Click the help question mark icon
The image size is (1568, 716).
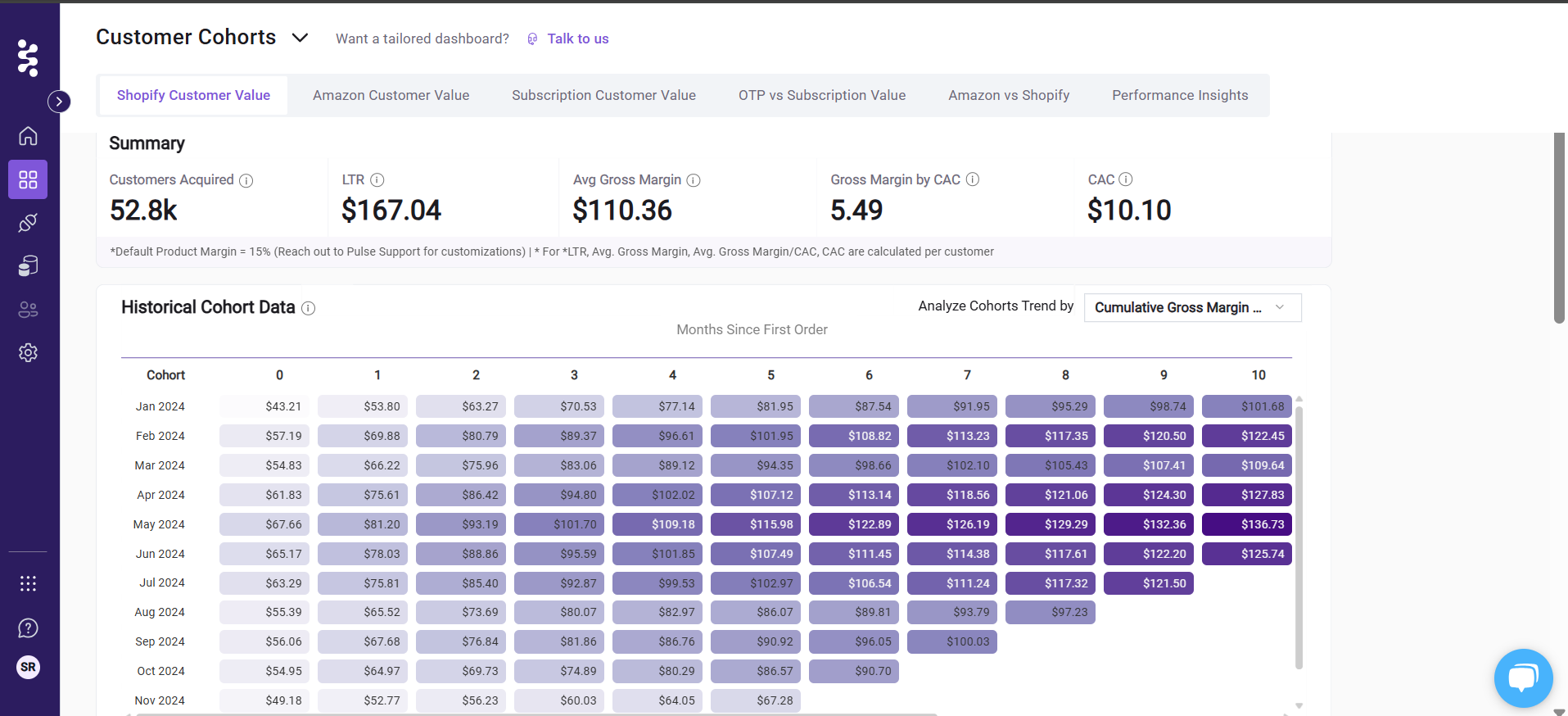(x=28, y=628)
